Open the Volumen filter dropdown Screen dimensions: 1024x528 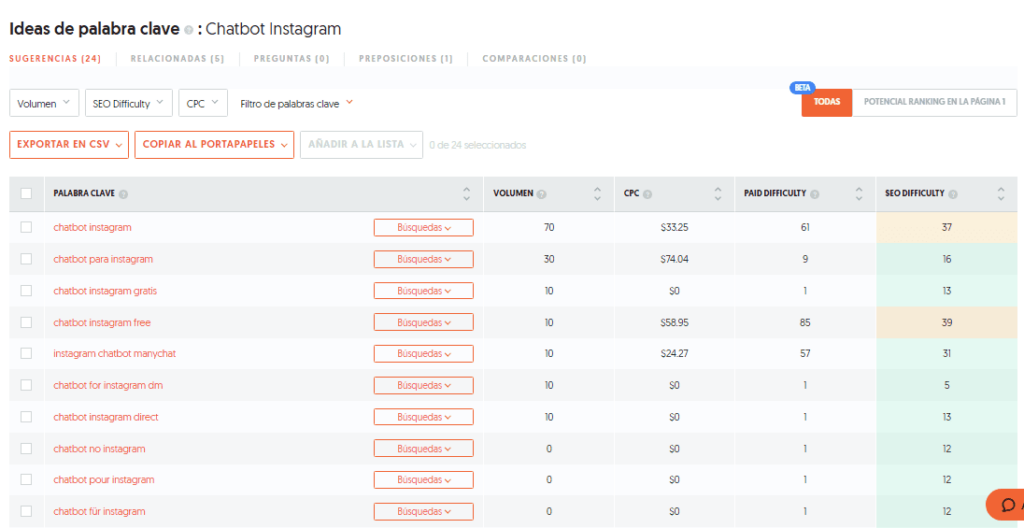point(44,103)
